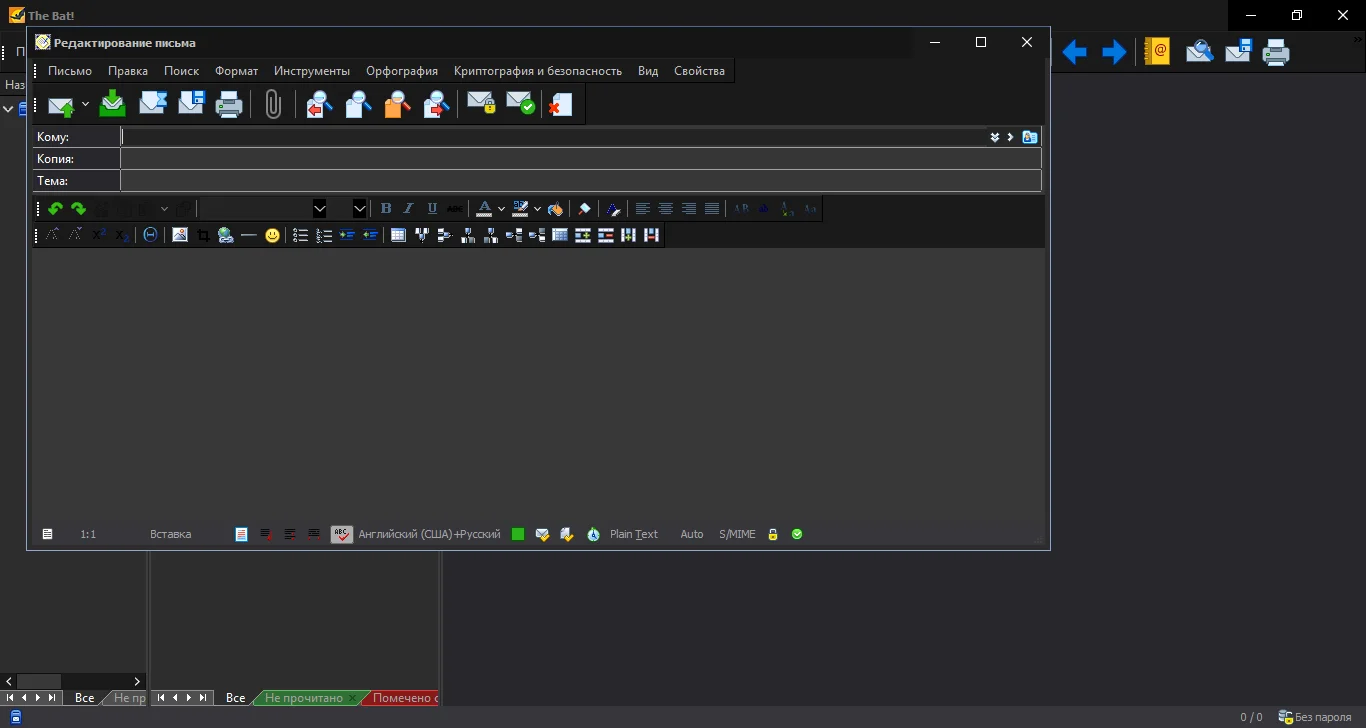Click the save draft envelope with floppy icon

[191, 104]
